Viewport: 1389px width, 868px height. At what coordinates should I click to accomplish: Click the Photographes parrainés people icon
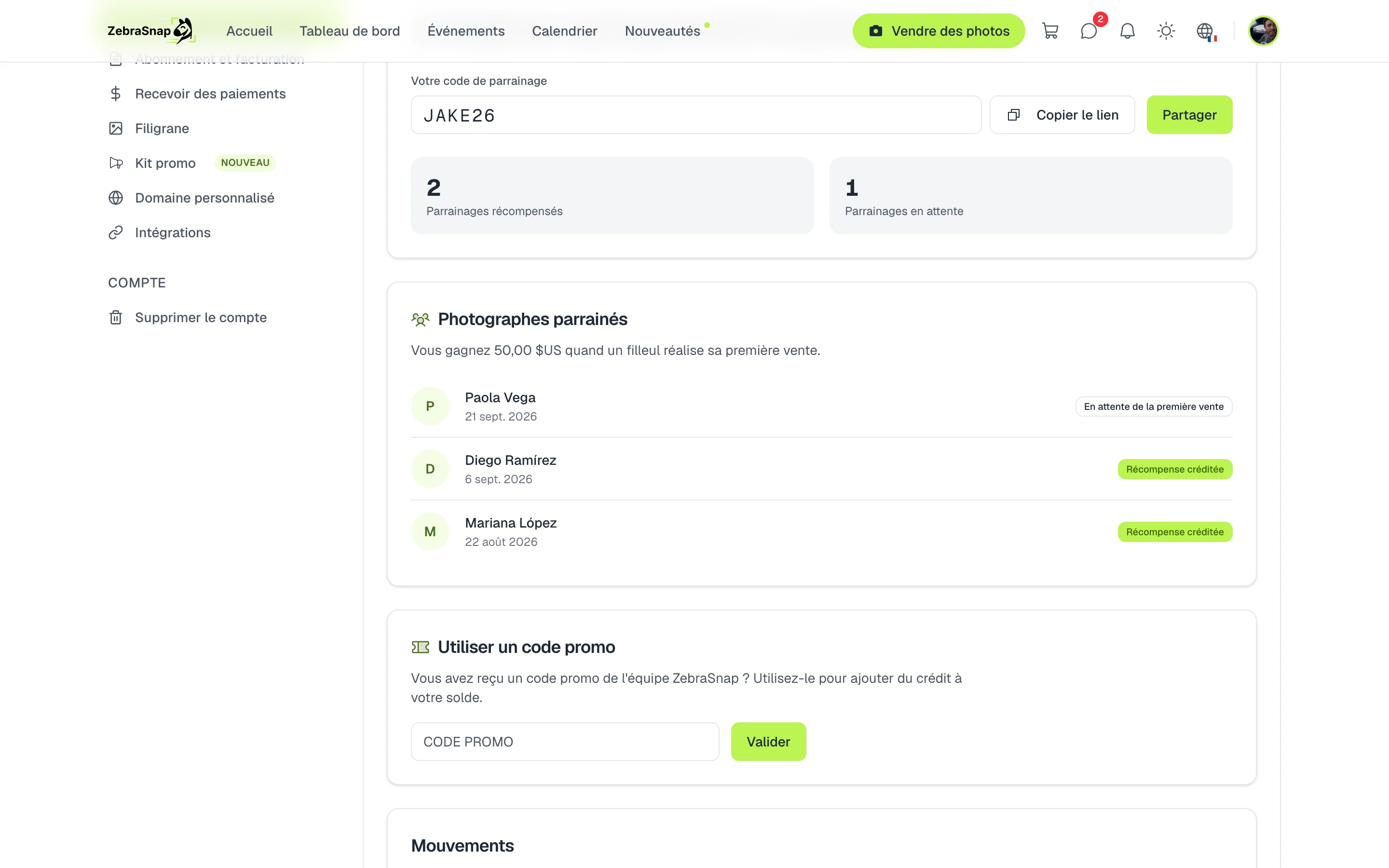pos(420,319)
